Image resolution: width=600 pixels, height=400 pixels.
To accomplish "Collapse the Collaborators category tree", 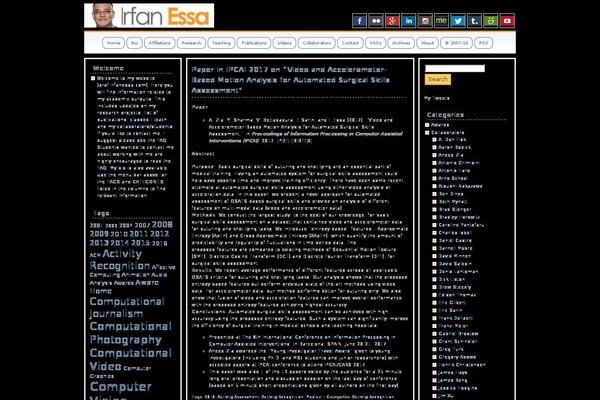I will click(x=427, y=133).
